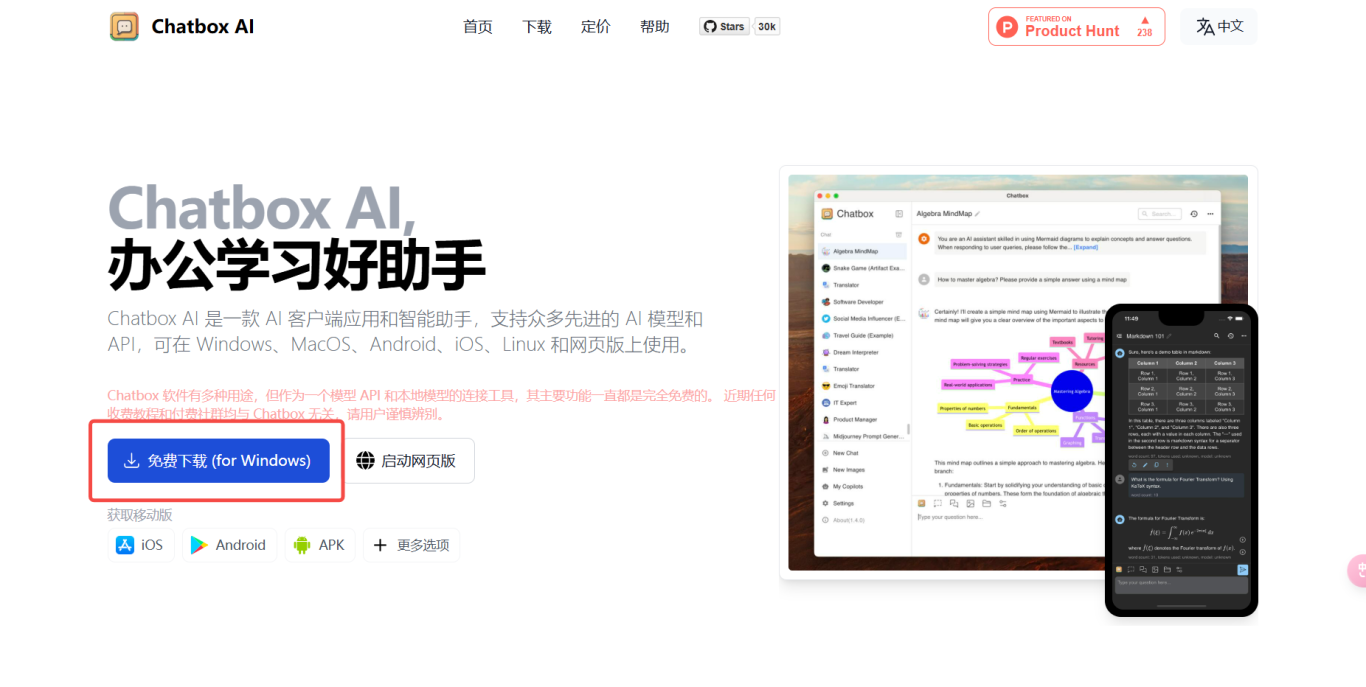Open the dark phone mockup image
1366x687 pixels.
click(x=1181, y=460)
